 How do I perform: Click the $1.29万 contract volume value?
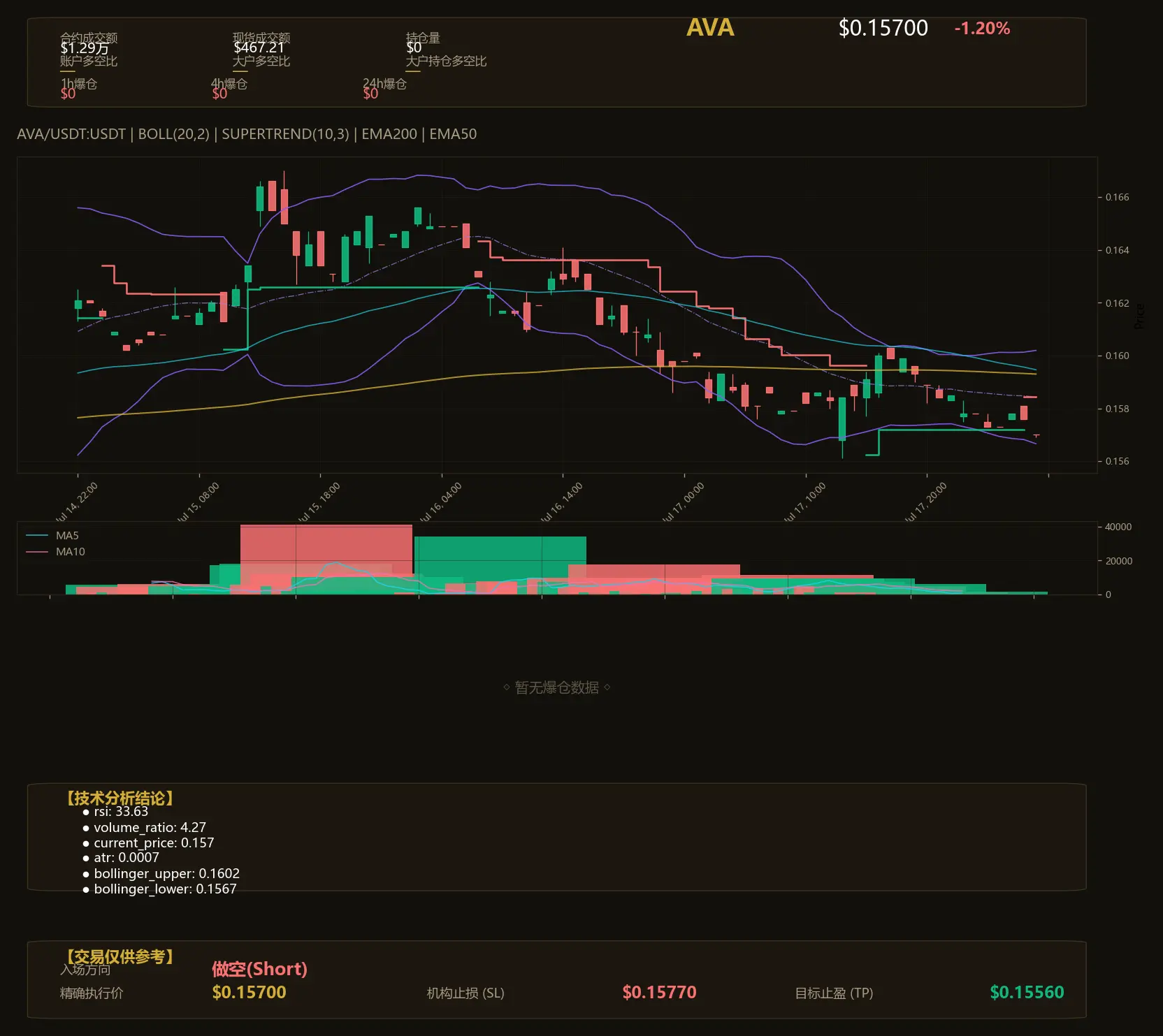[x=85, y=48]
